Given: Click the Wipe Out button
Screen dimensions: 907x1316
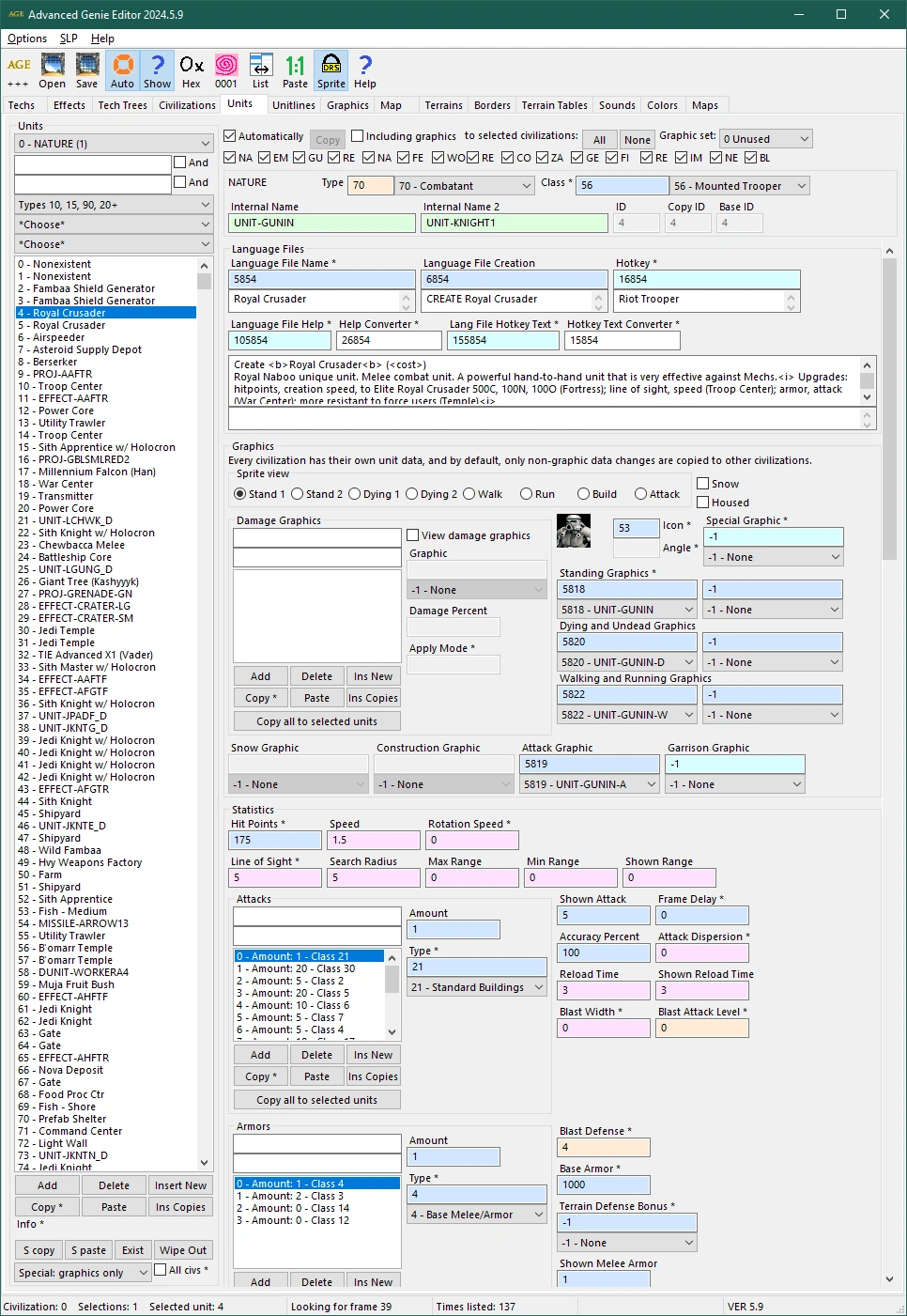Looking at the screenshot, I should 183,1250.
